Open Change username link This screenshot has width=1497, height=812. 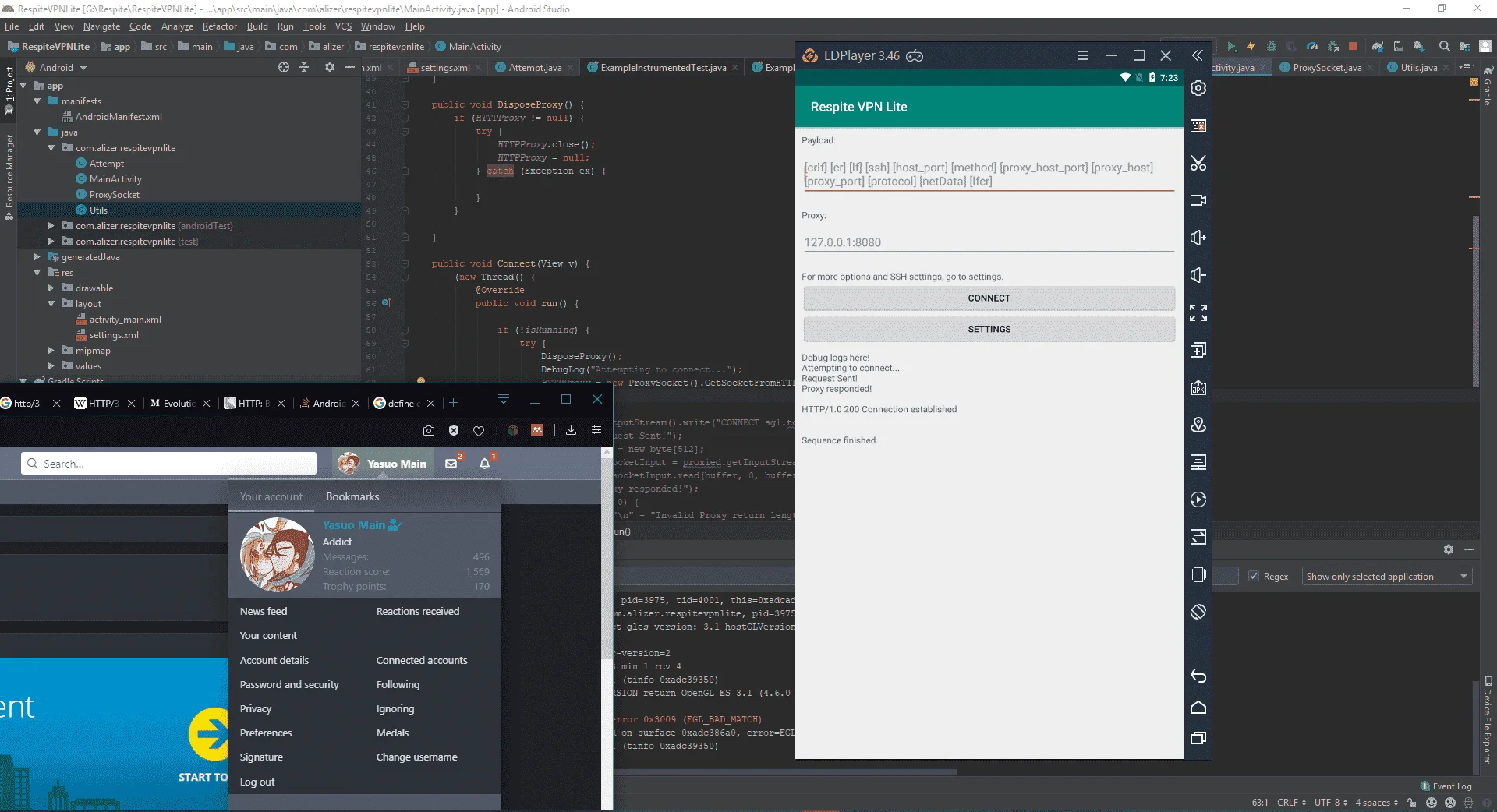[x=416, y=757]
